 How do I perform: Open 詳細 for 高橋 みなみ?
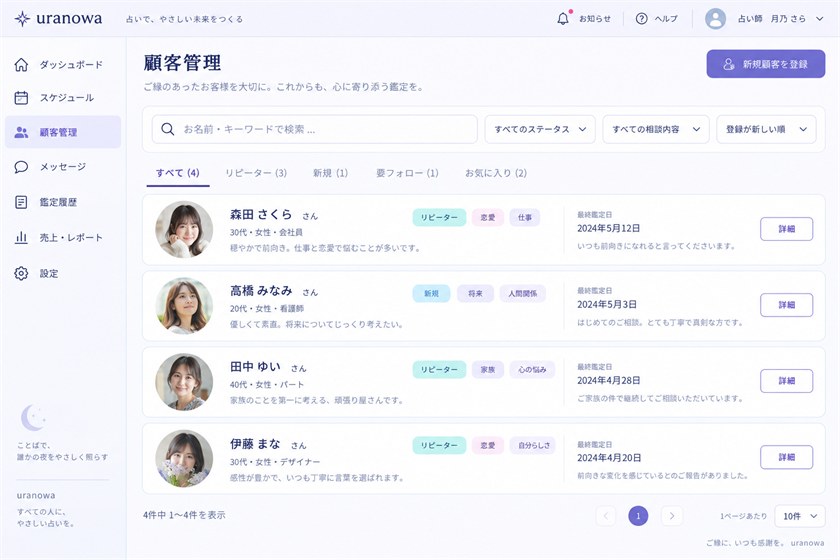(x=786, y=305)
